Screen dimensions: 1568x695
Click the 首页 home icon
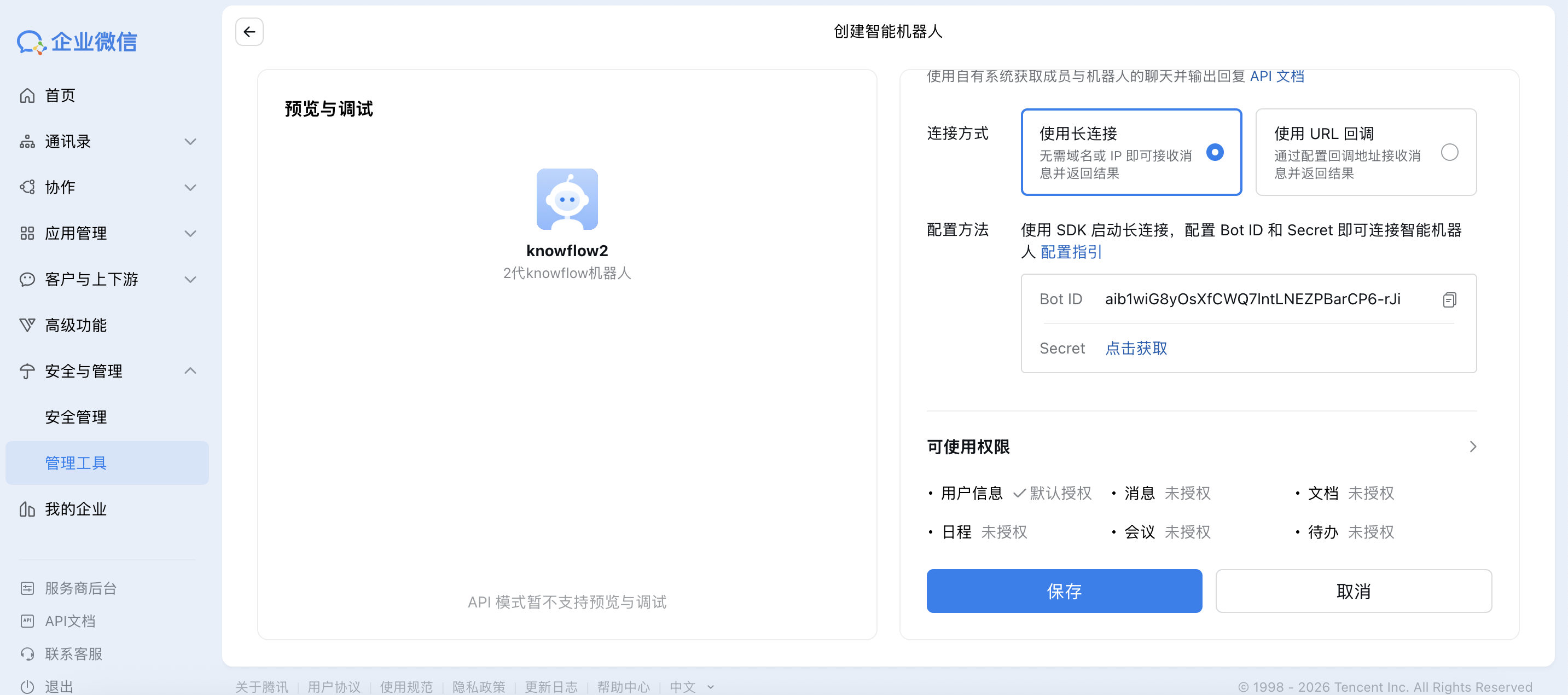click(x=27, y=95)
